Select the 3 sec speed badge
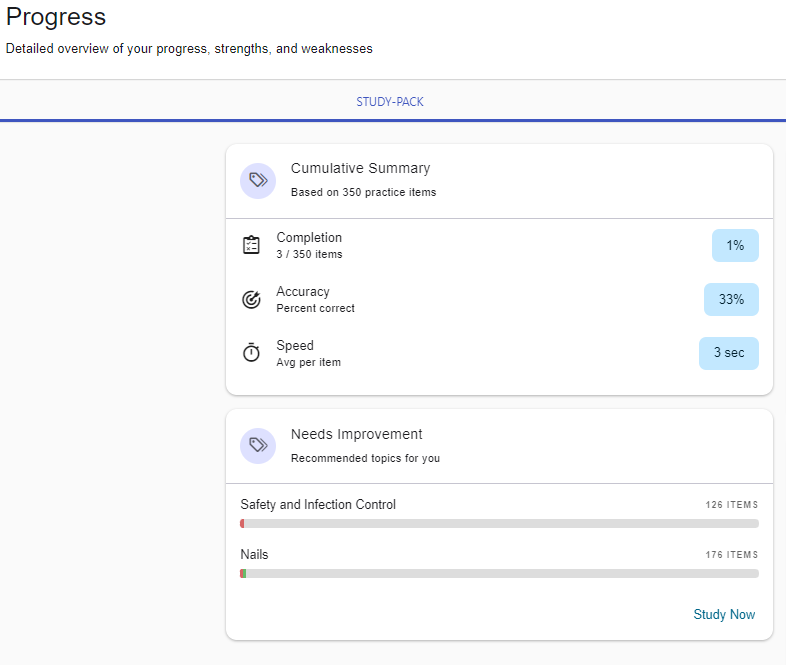Screen dimensions: 786x665 coord(728,353)
